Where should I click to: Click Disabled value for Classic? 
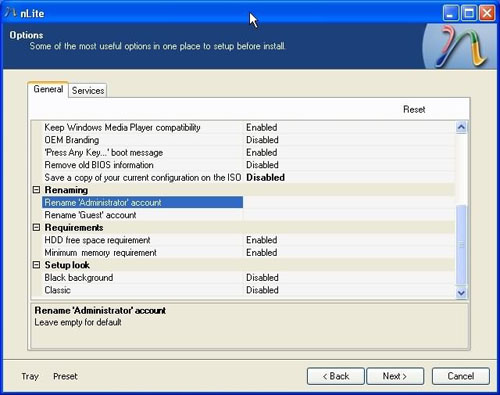tap(262, 290)
